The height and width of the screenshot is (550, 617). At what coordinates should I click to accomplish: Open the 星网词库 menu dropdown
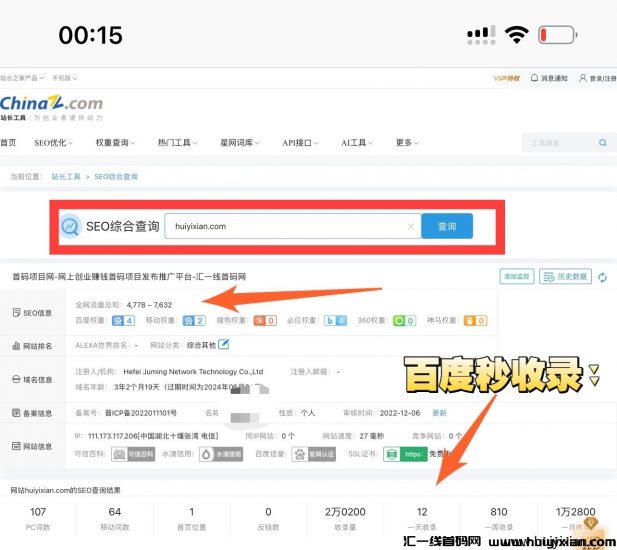(239, 143)
